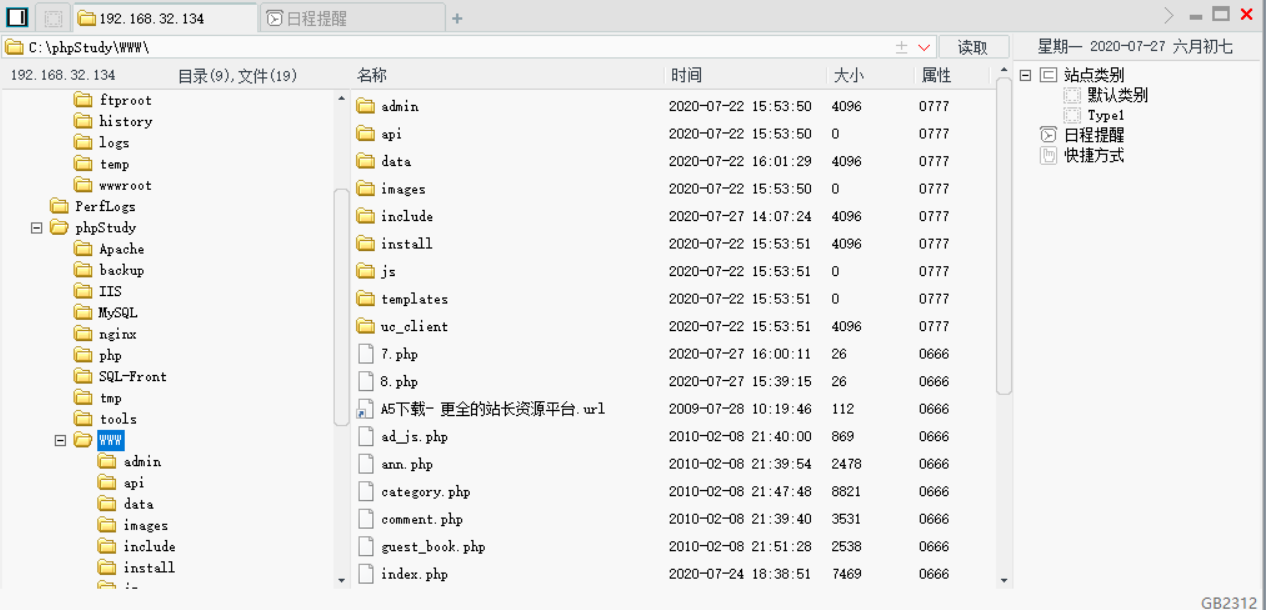Collapse the 站点类别 node
This screenshot has height=610, width=1271.
pos(1025,75)
